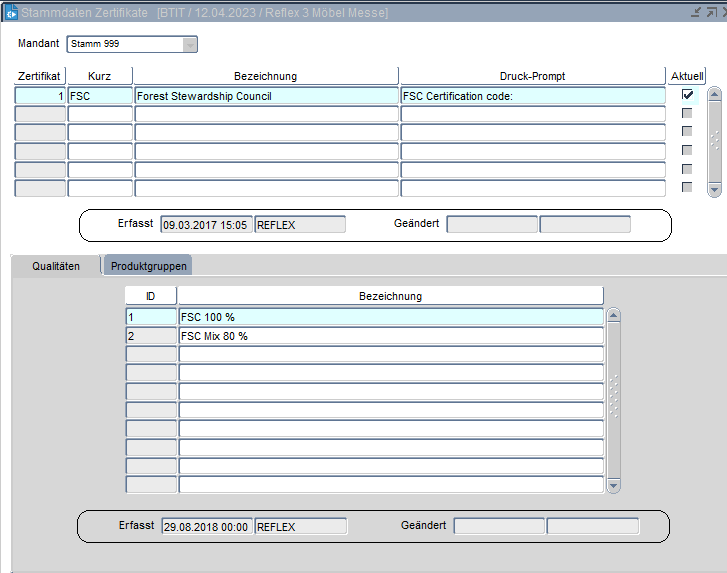Minimize the Stammdaten Zertifikate window
Viewport: 727px width, 573px height.
coord(696,12)
